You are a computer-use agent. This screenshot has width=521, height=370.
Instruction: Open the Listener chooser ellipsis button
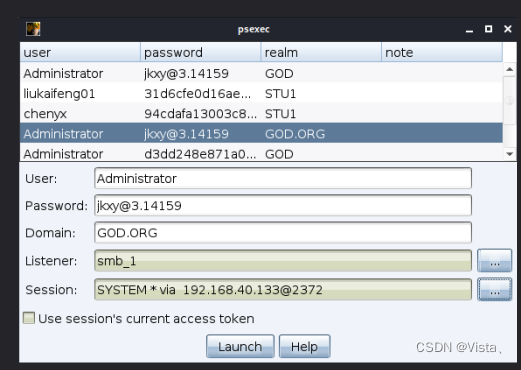pos(495,261)
